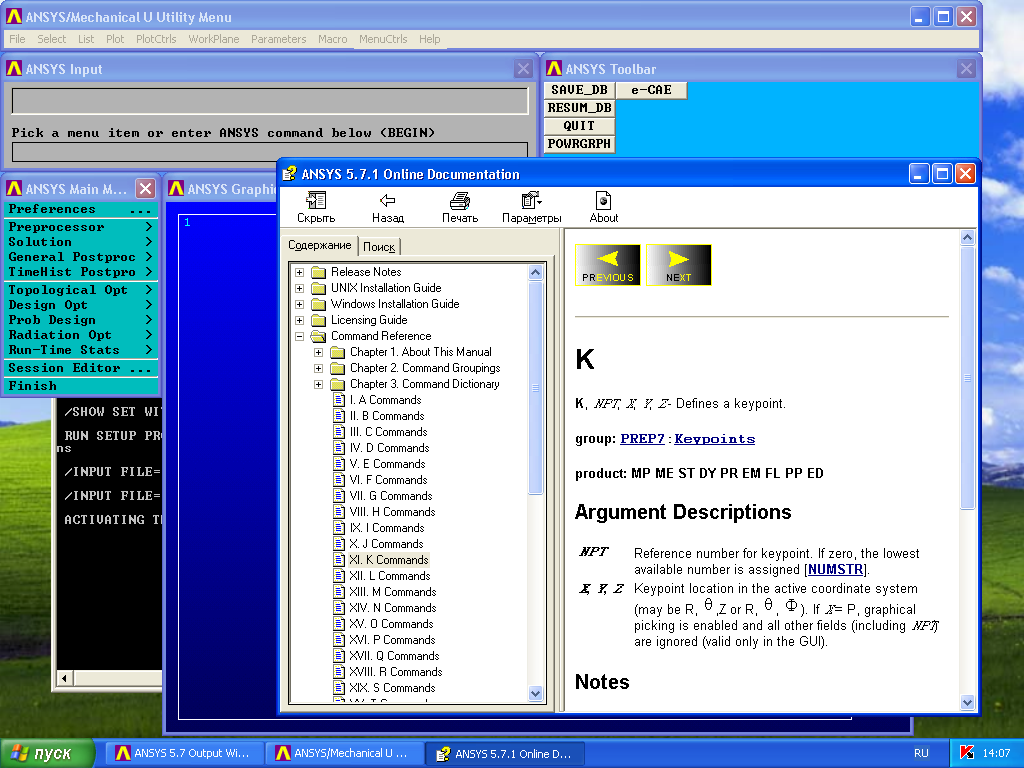Click the RU language indicator

[x=921, y=753]
